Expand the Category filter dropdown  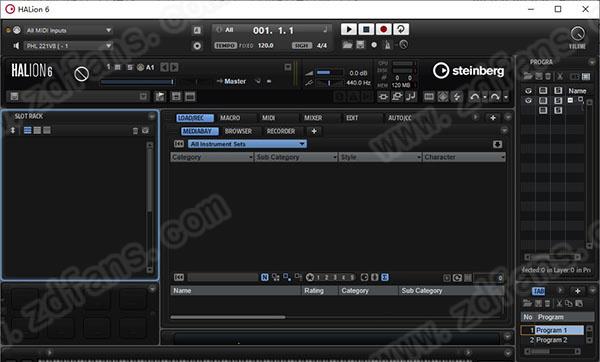(212, 157)
